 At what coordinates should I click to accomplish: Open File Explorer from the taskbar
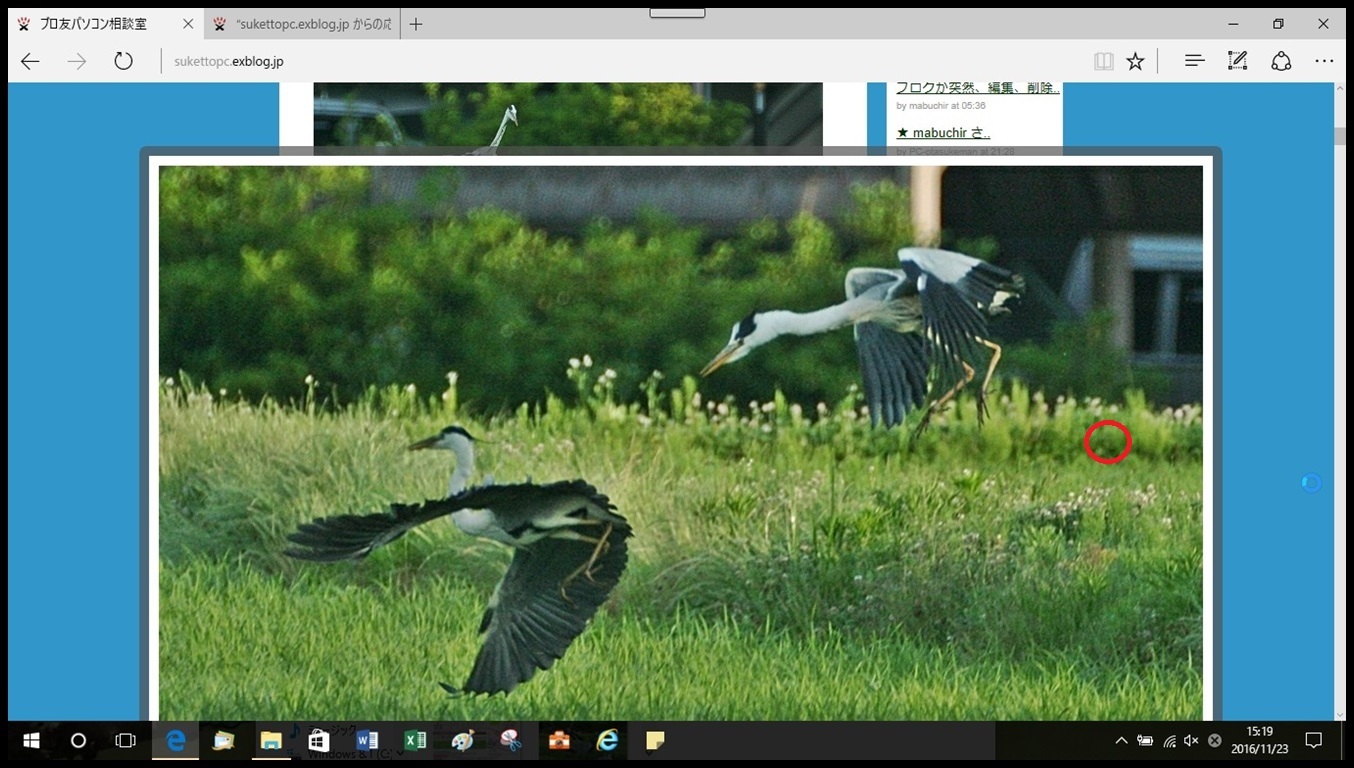pos(271,741)
